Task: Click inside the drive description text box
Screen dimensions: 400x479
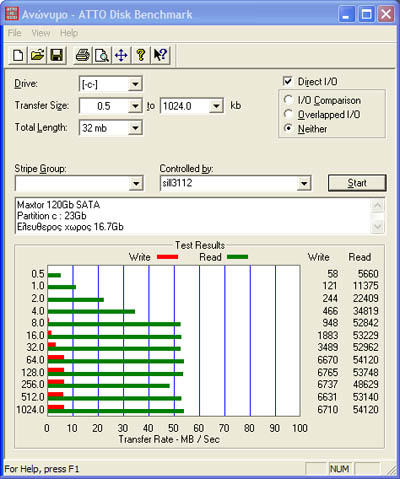Action: point(193,216)
